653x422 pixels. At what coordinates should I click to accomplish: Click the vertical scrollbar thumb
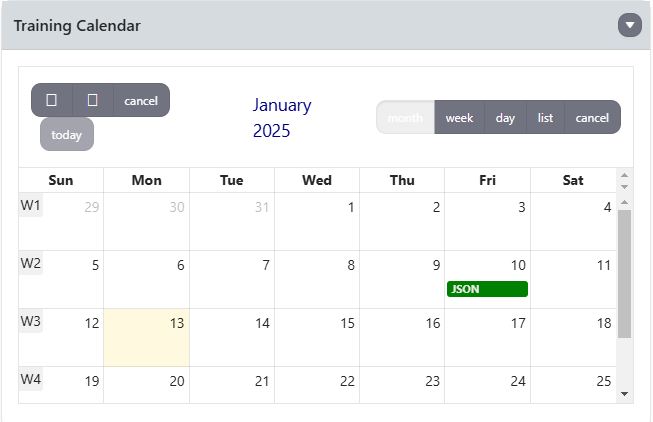[625, 270]
